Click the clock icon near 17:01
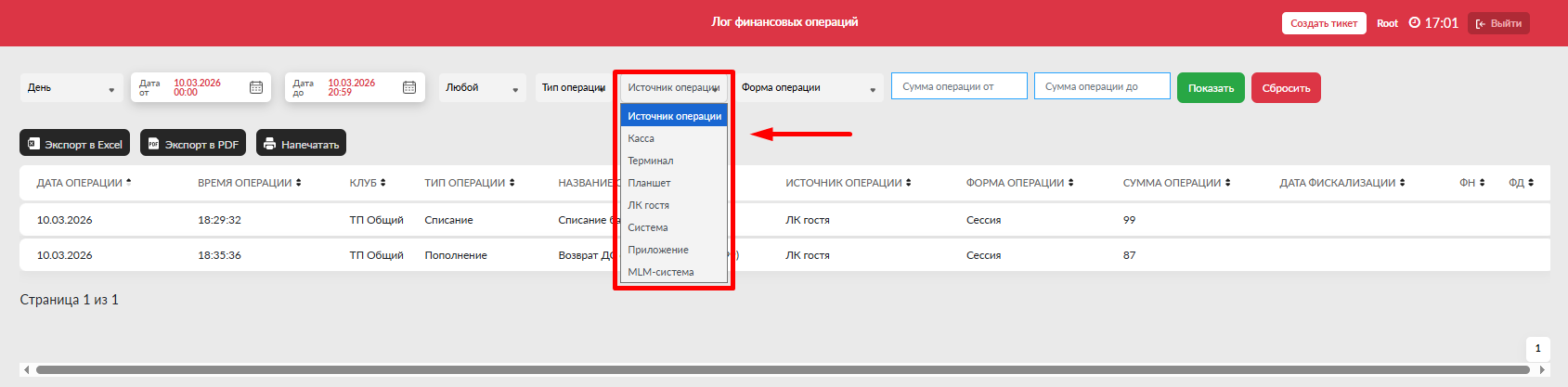 pos(1415,23)
